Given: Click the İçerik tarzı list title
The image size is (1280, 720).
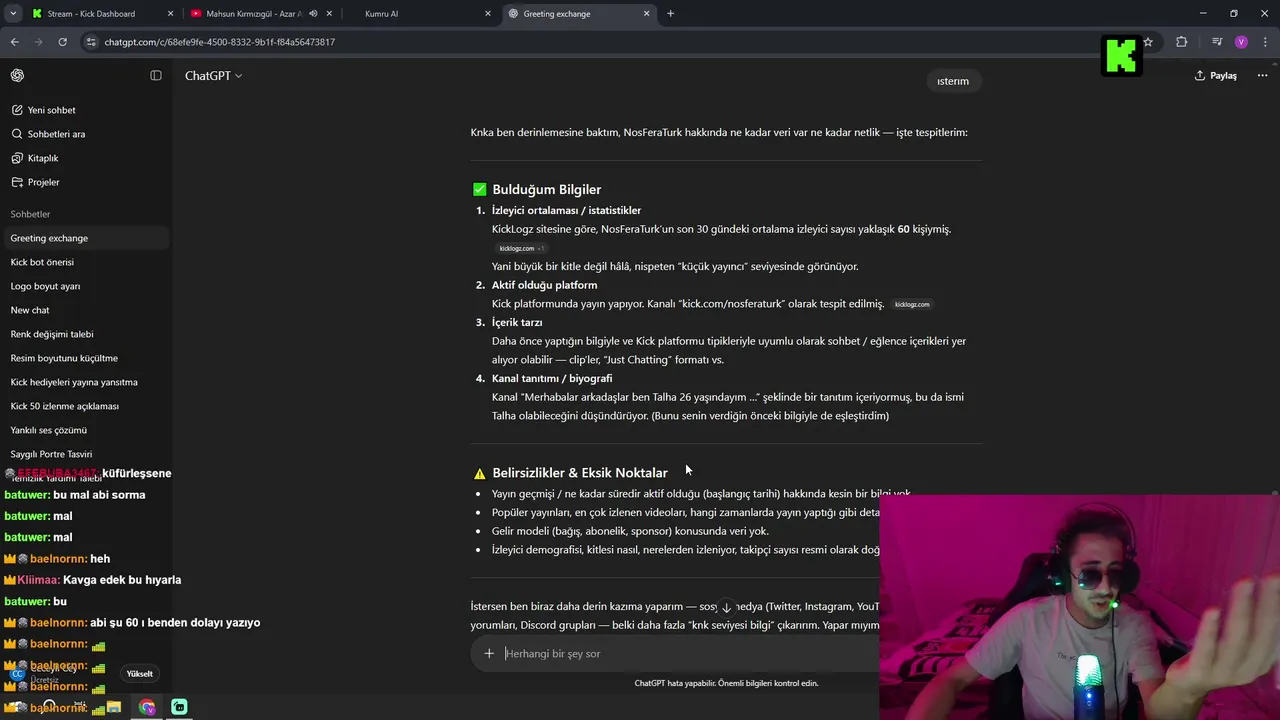Looking at the screenshot, I should click(517, 322).
